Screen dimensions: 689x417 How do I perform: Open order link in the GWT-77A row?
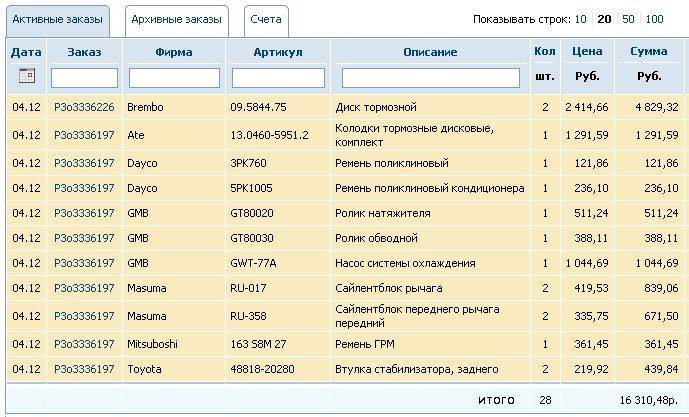[84, 263]
